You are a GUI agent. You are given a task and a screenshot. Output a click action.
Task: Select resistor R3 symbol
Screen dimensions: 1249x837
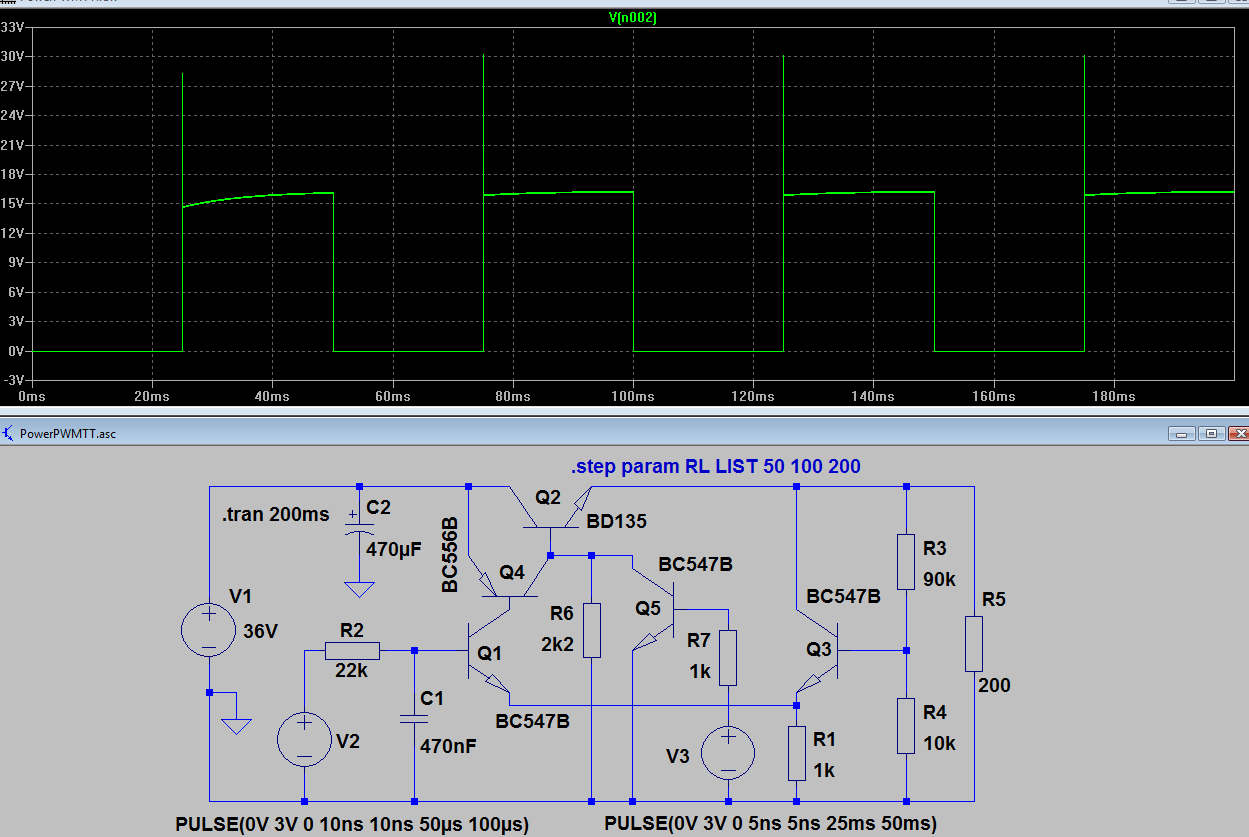coord(905,561)
